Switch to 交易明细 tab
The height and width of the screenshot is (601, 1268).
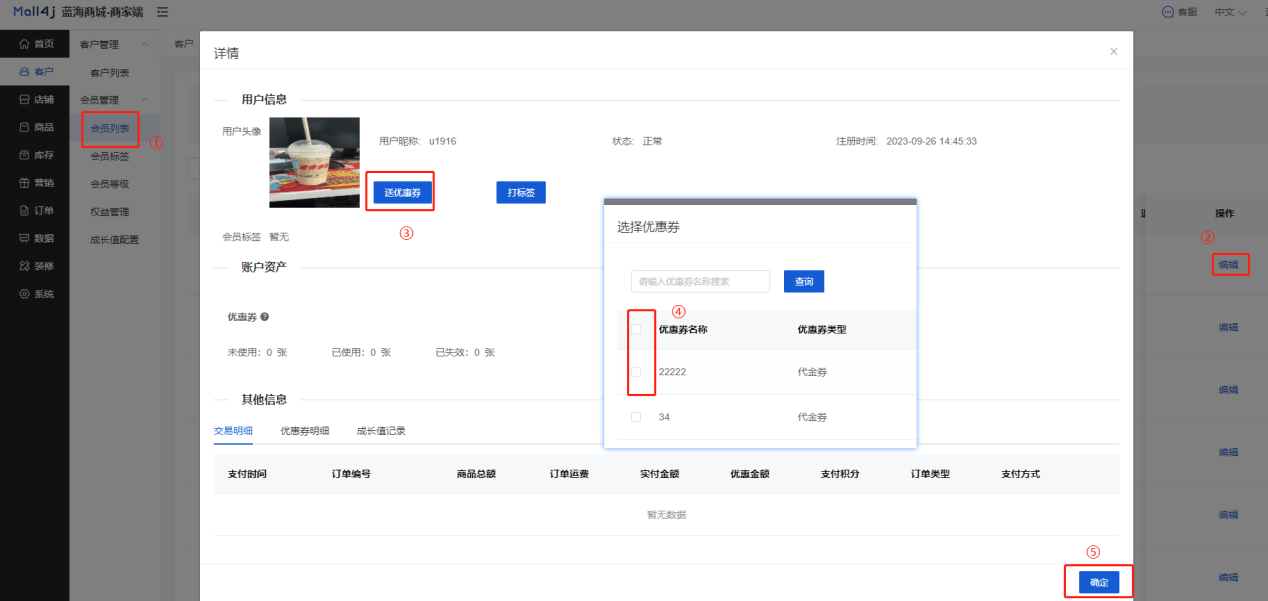click(233, 431)
